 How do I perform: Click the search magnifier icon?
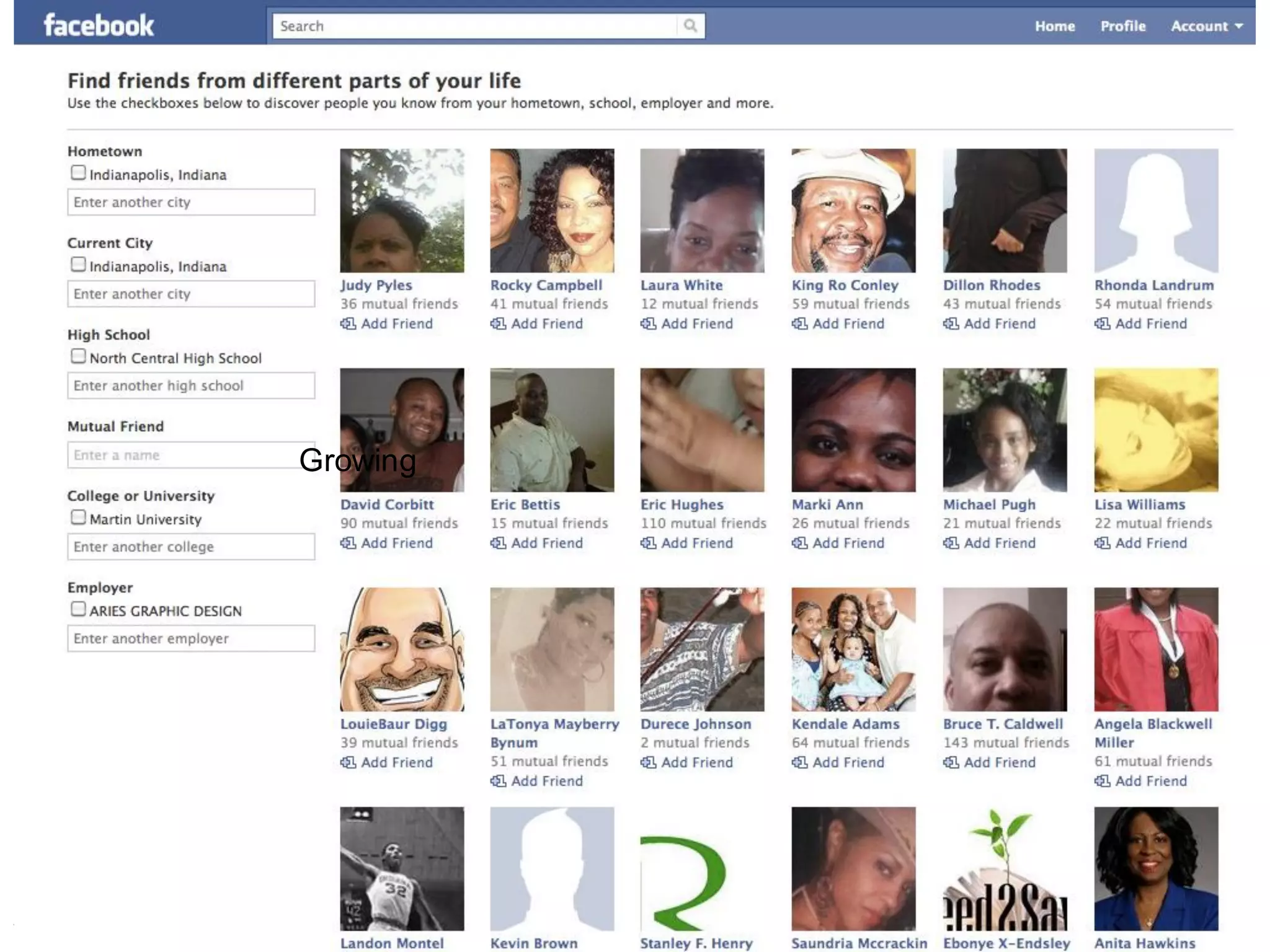[x=690, y=25]
